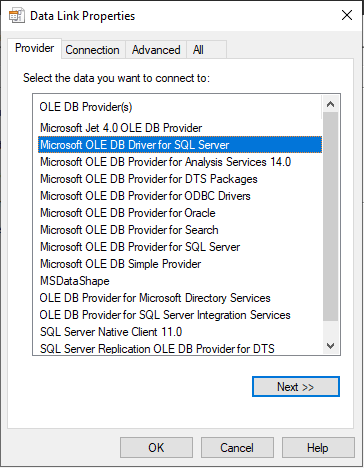Click the Cancel button
The width and height of the screenshot is (364, 468).
click(237, 448)
